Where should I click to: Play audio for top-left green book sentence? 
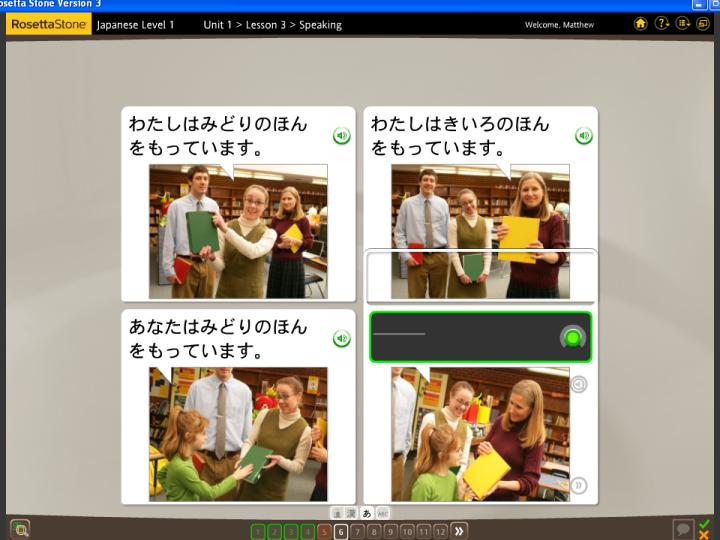(x=341, y=136)
